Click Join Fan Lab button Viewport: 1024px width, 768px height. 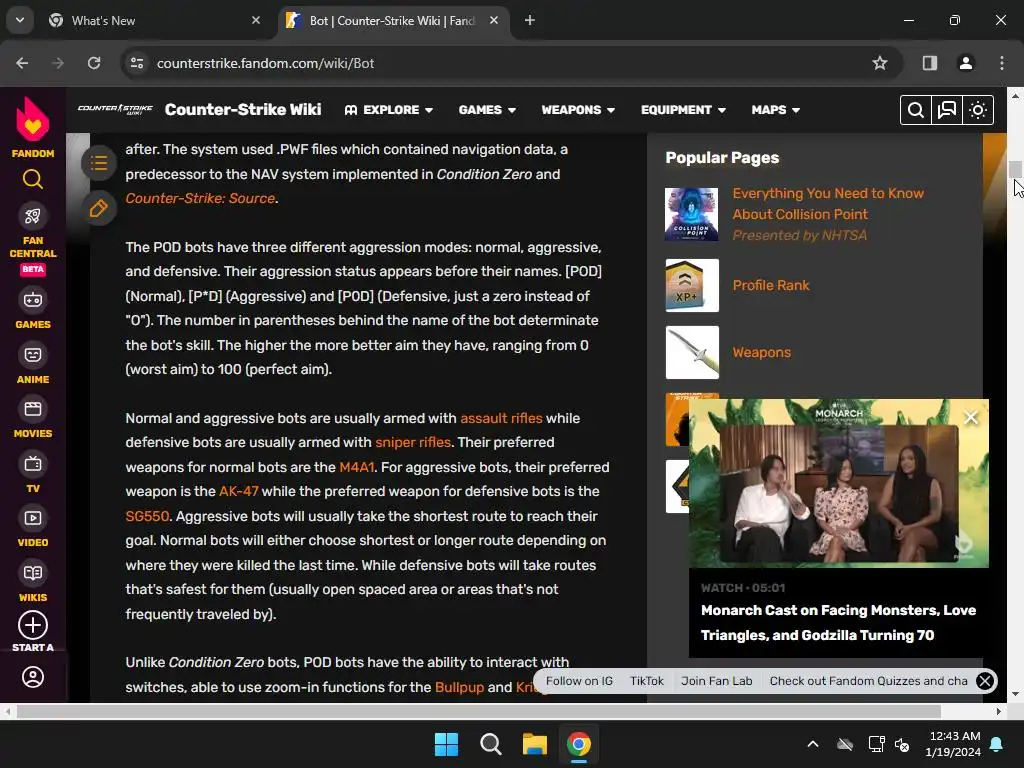[x=716, y=680]
